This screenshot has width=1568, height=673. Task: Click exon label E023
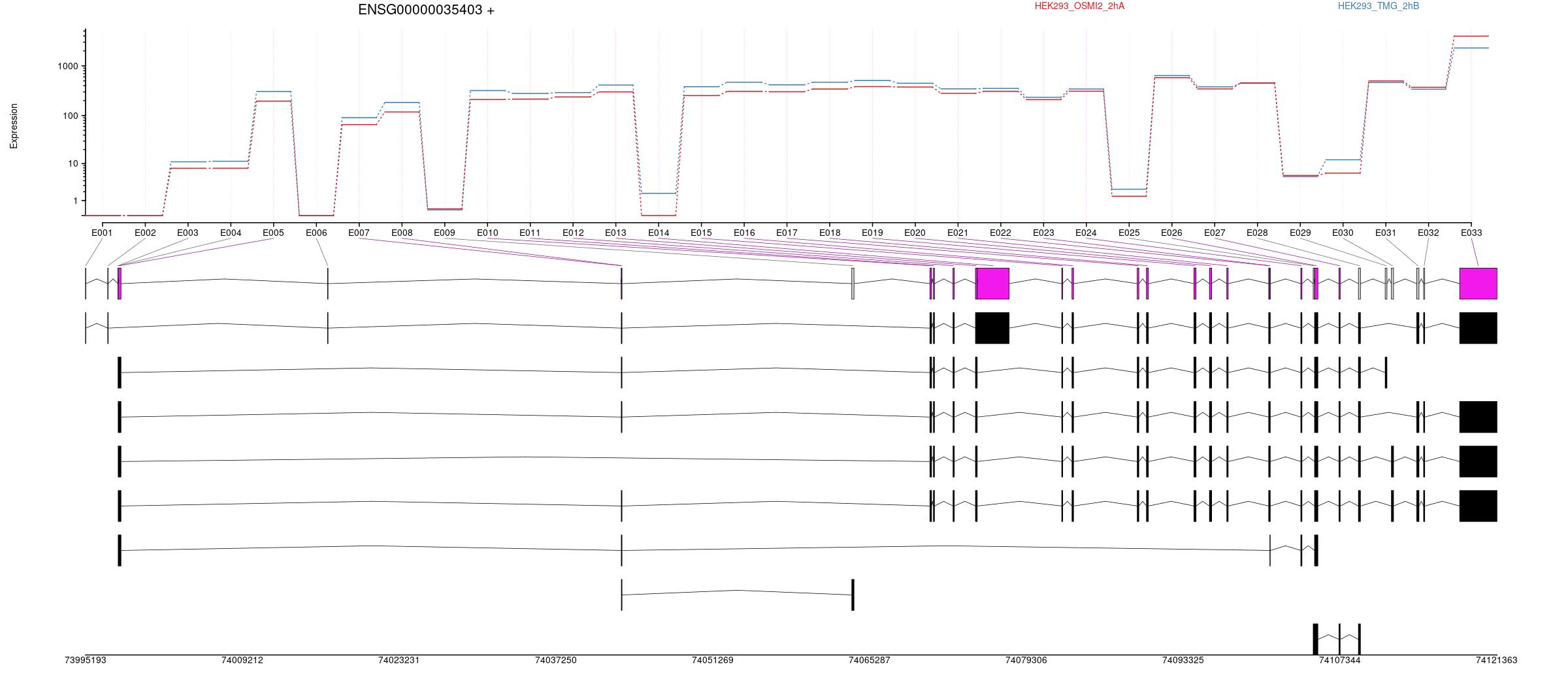[1043, 233]
